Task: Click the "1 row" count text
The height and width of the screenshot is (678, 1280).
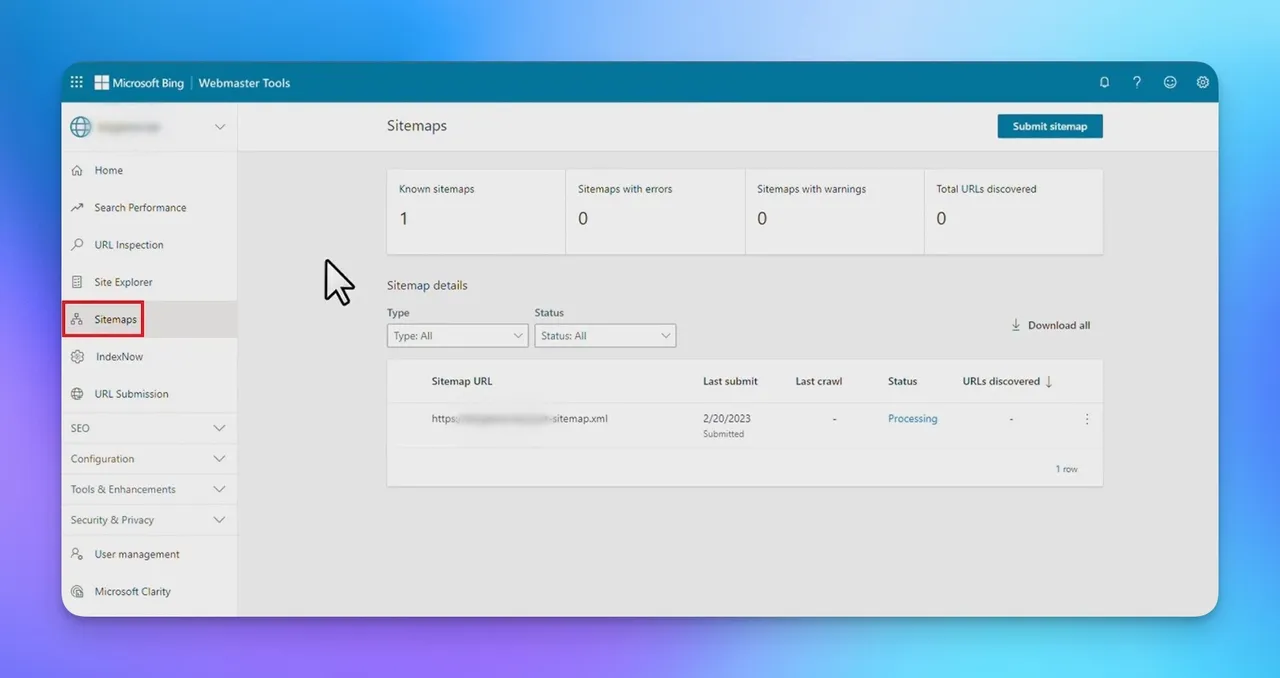Action: 1067,469
